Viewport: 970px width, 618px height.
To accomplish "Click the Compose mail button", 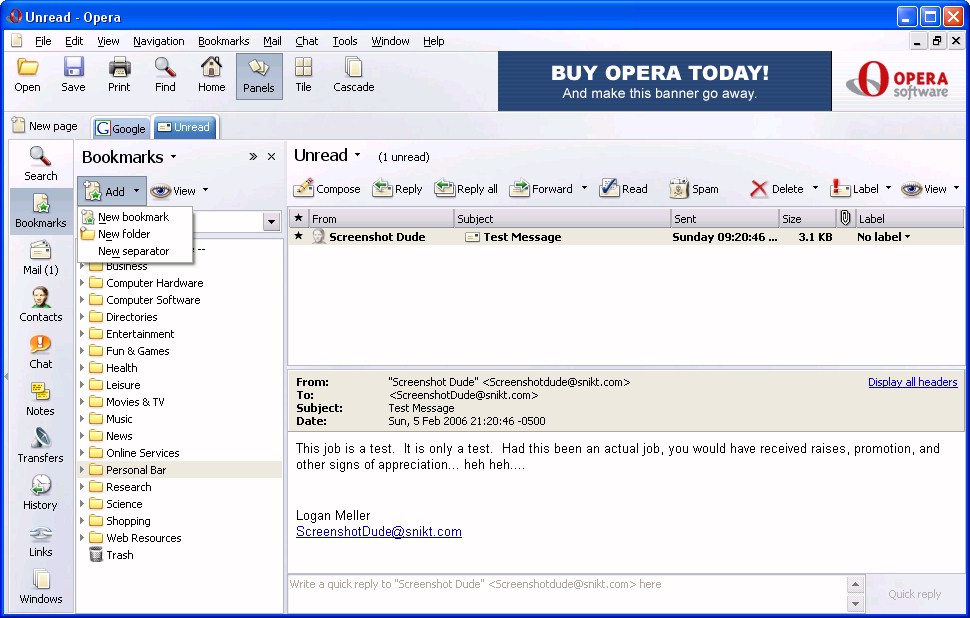I will (327, 189).
